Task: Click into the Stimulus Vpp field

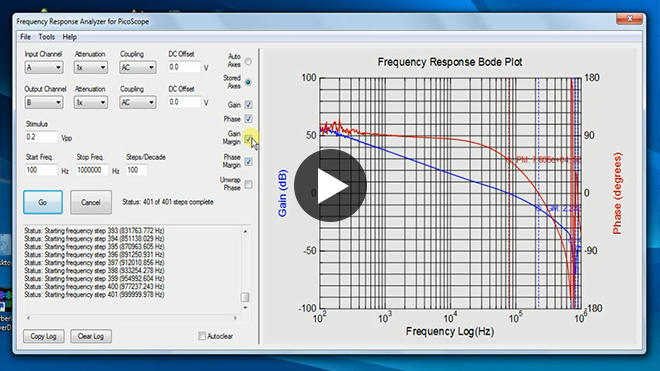Action: coord(41,137)
